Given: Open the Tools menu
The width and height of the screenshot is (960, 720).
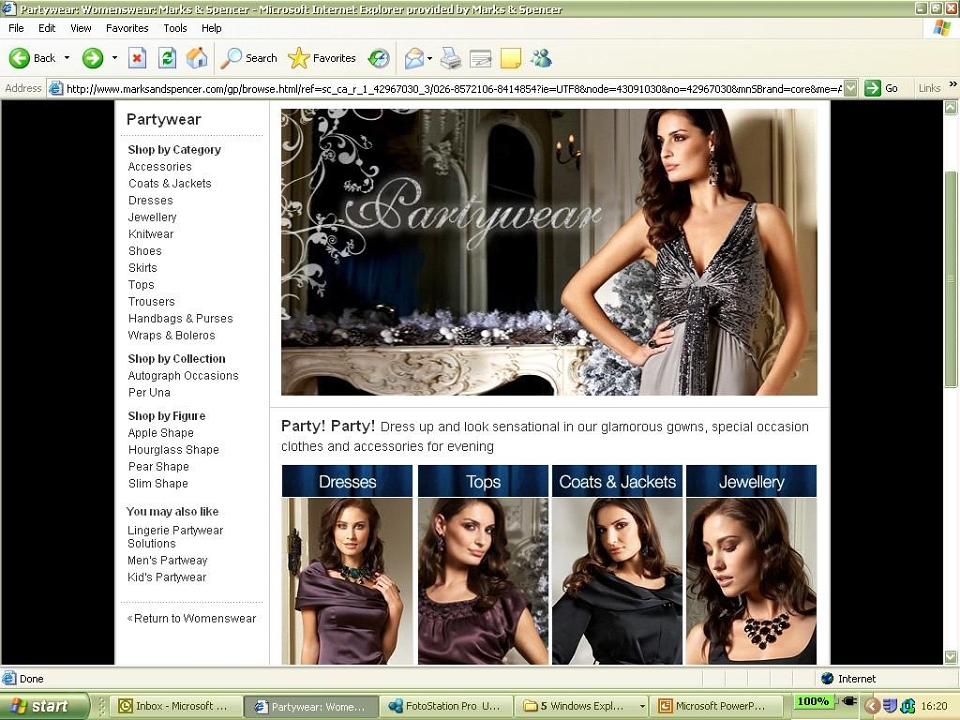Looking at the screenshot, I should [x=175, y=28].
